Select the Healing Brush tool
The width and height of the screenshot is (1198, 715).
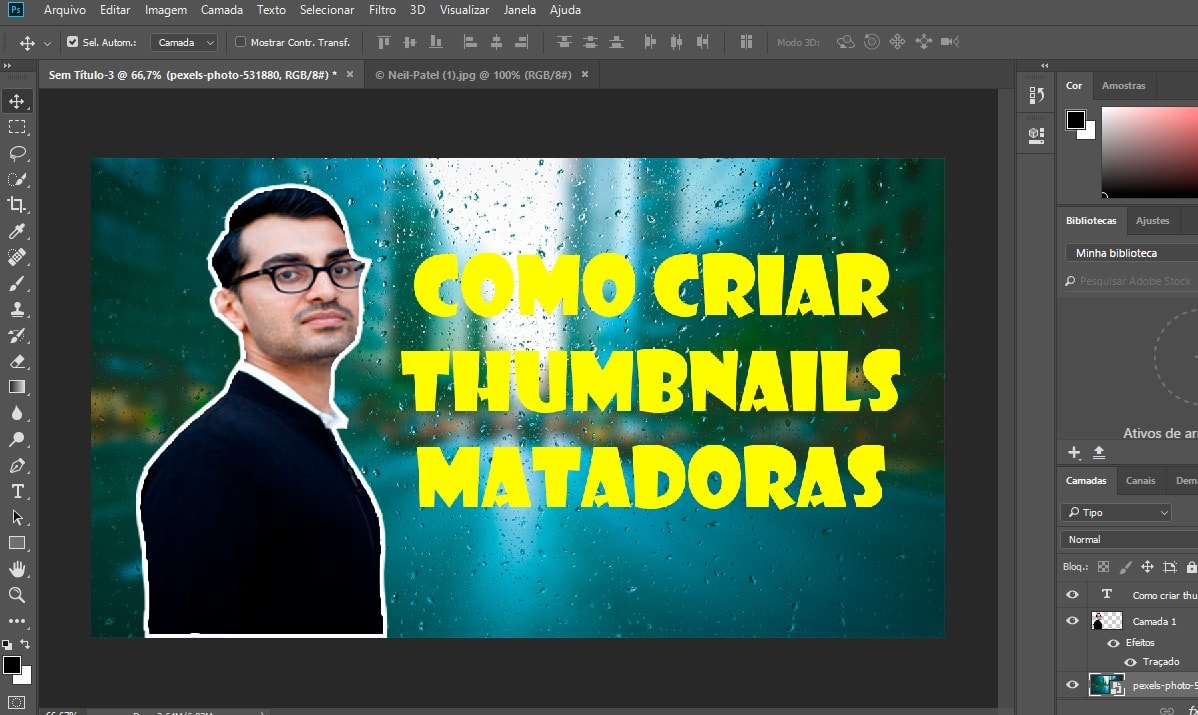click(x=17, y=257)
